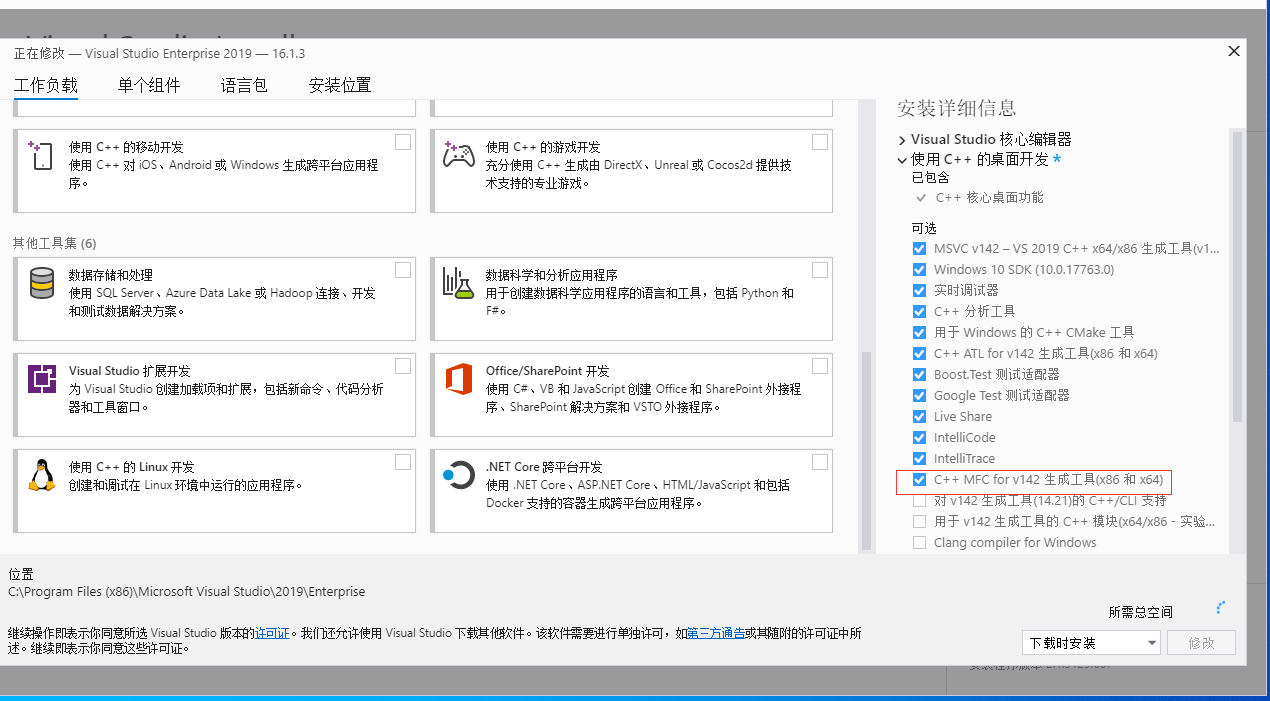This screenshot has height=701, width=1270.
Task: Click the 修改 button
Action: pos(1201,642)
